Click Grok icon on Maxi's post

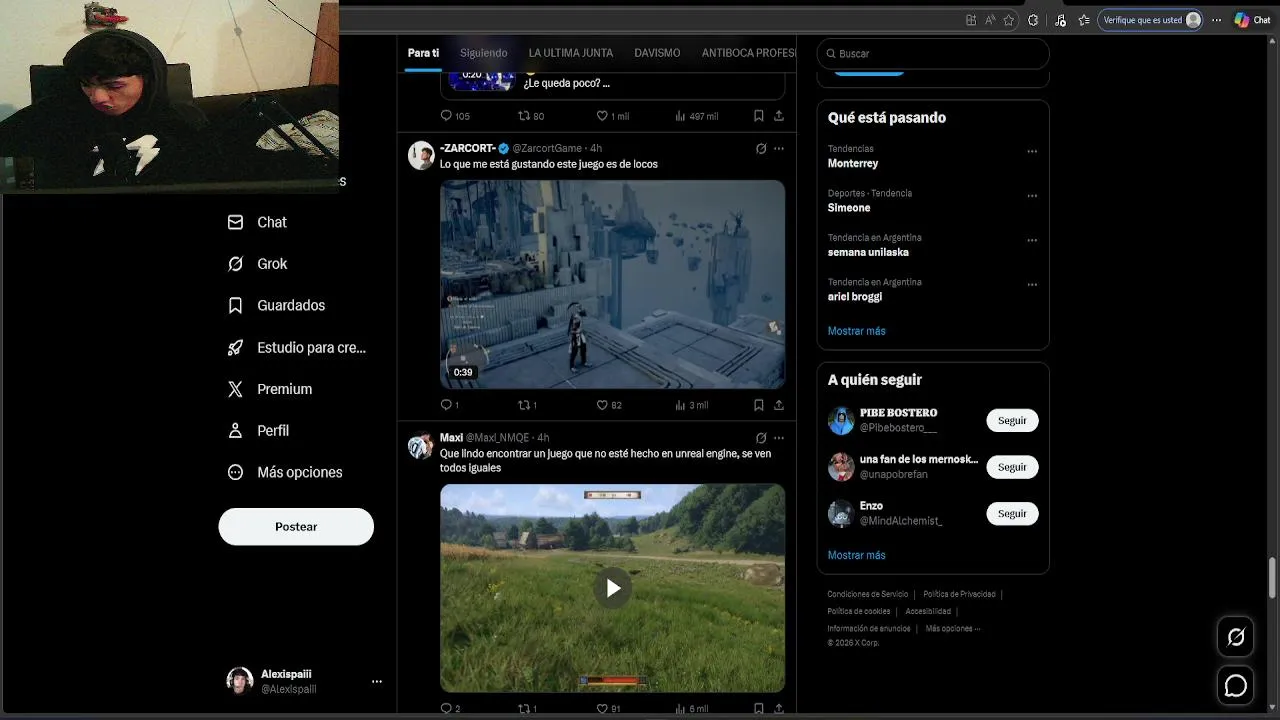click(x=761, y=438)
